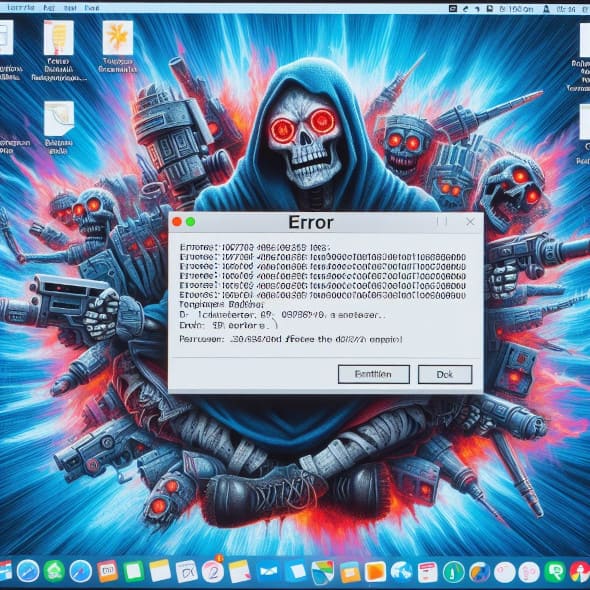
Task: Click the dark rectangular status icon in menu bar
Action: click(x=453, y=8)
